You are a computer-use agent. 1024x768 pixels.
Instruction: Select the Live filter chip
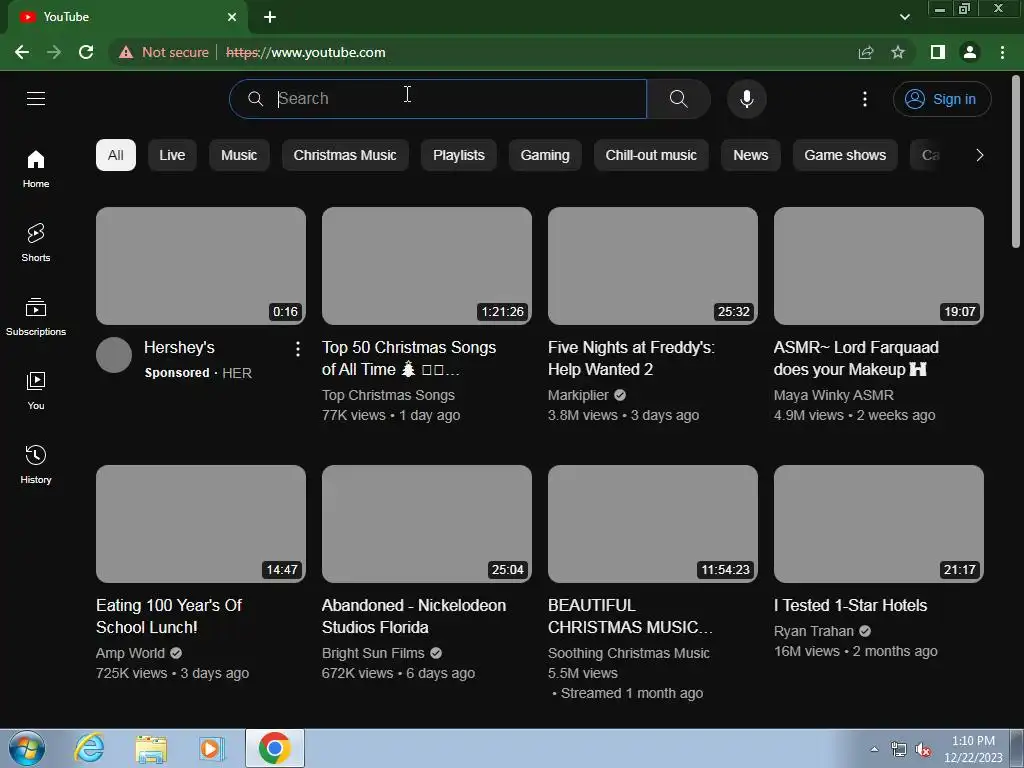point(172,155)
